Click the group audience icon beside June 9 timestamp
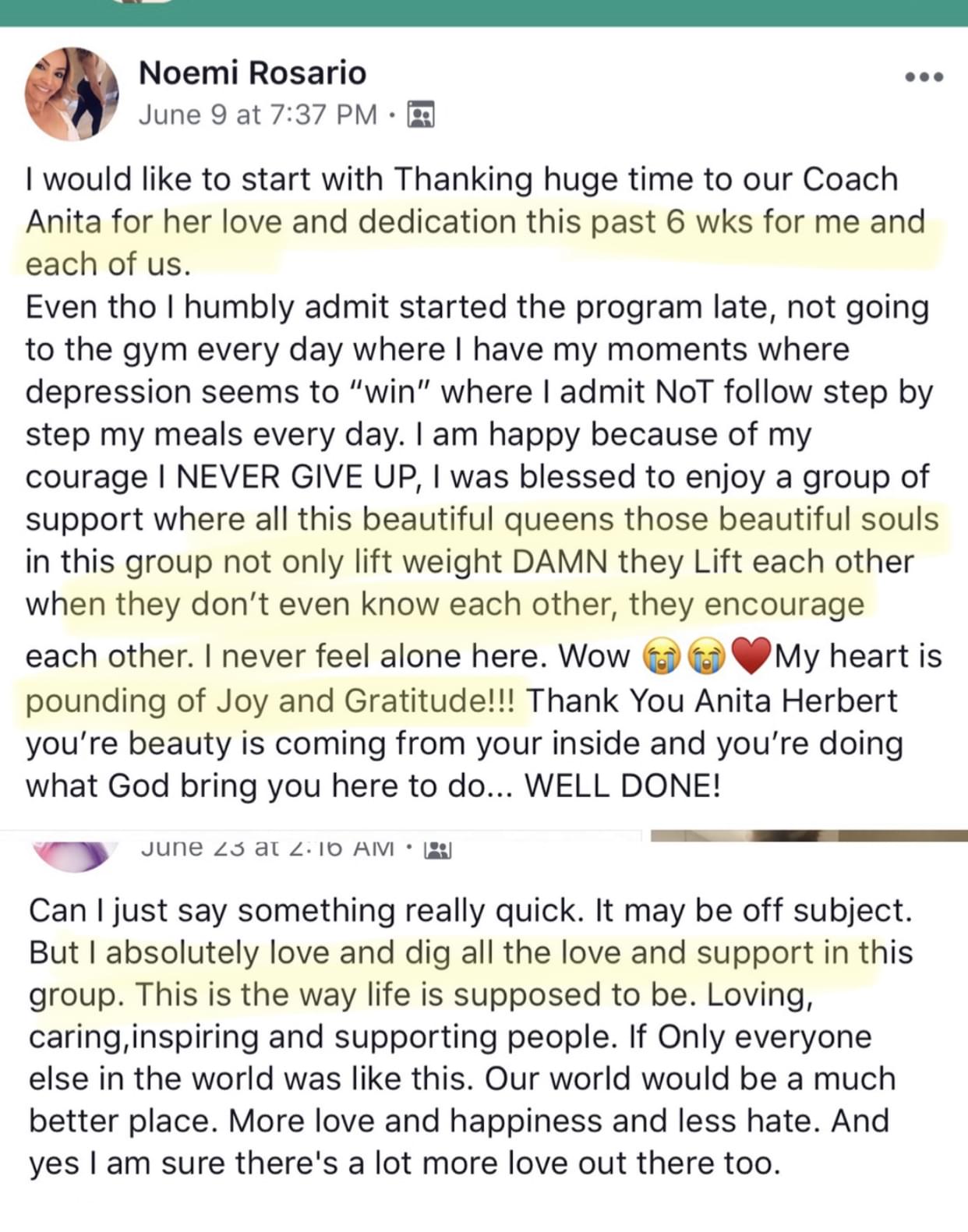Image resolution: width=968 pixels, height=1232 pixels. [x=422, y=115]
